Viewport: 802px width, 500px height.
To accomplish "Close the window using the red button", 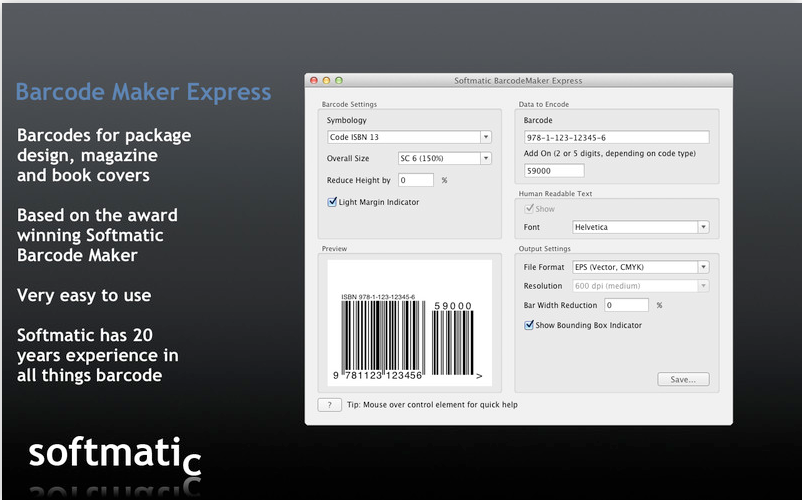I will 314,80.
